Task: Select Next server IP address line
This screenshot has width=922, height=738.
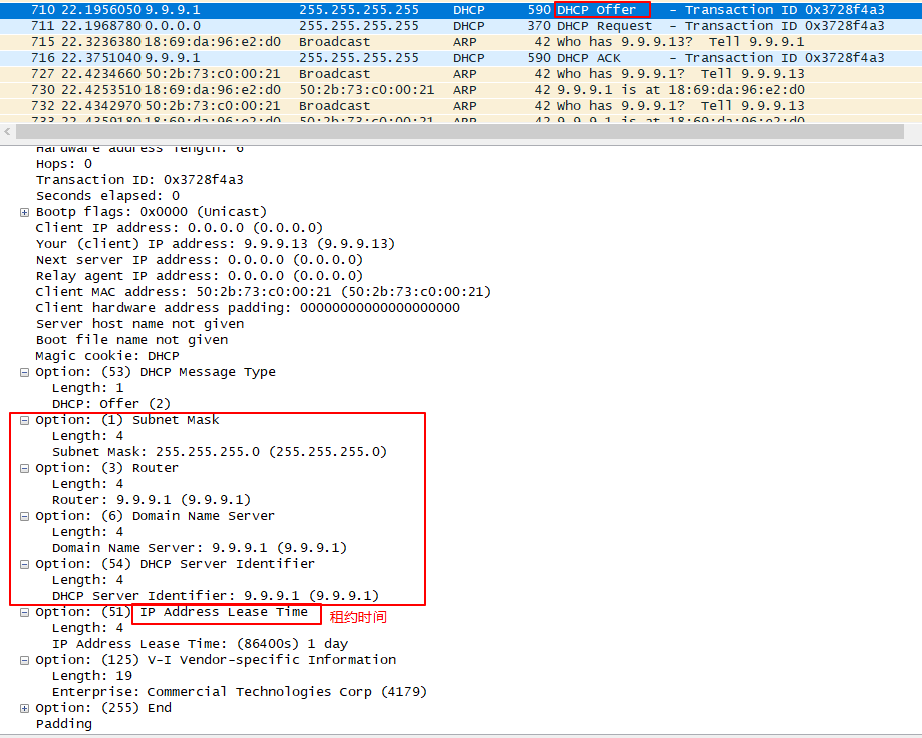Action: 199,260
